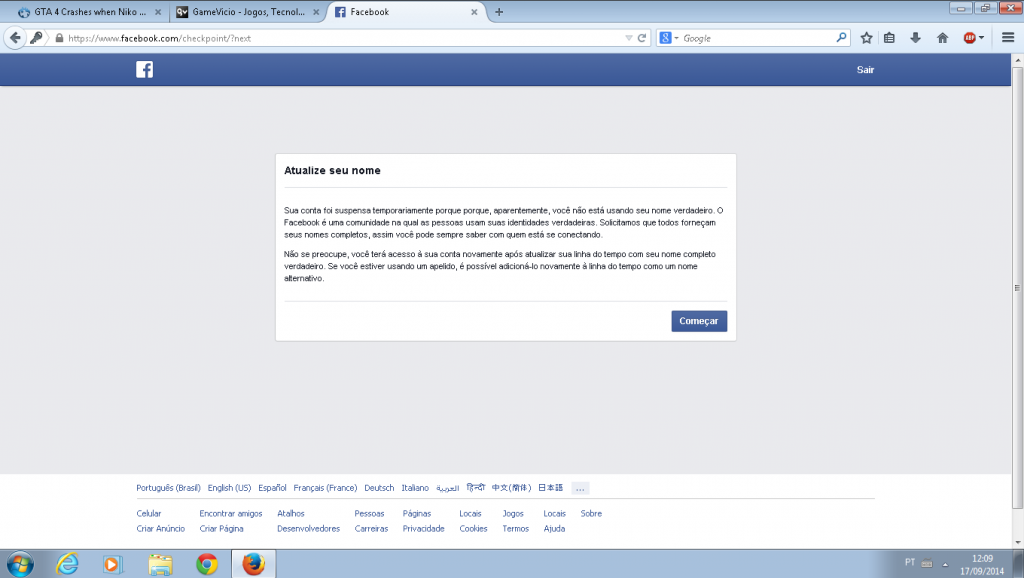Open the Google search engine dropdown

click(x=671, y=37)
